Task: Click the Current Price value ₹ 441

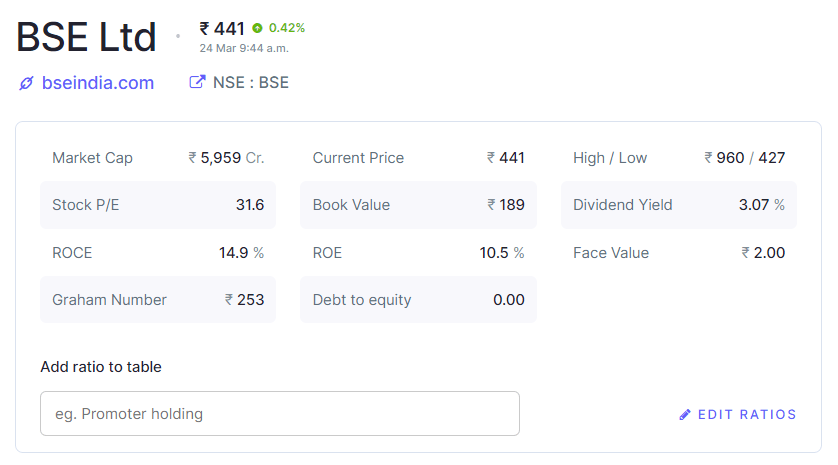Action: [x=506, y=158]
